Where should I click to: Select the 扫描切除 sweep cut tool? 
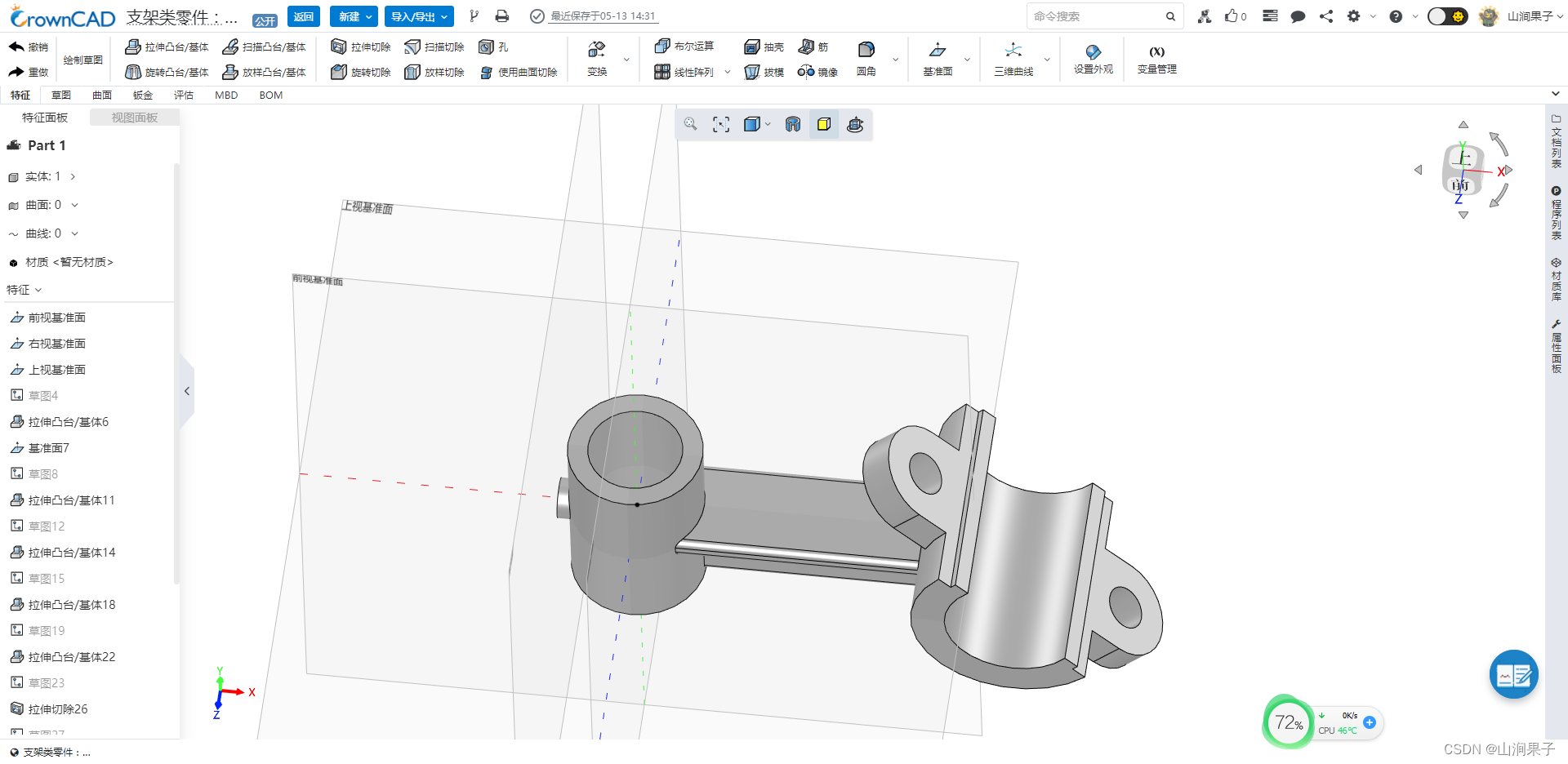pyautogui.click(x=434, y=47)
